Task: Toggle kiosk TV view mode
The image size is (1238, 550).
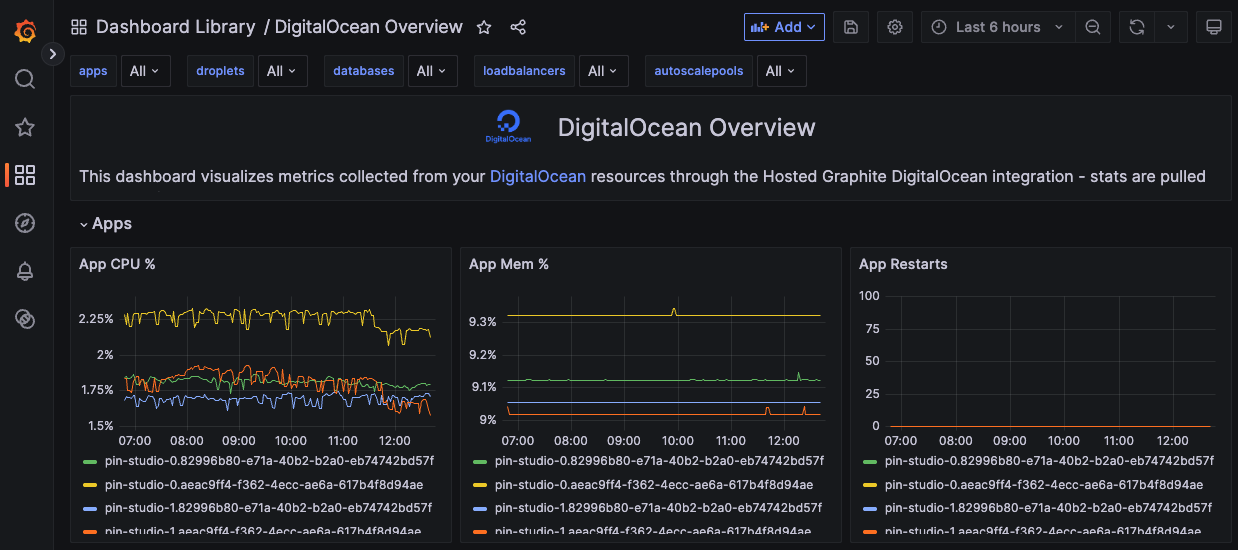Action: pyautogui.click(x=1214, y=27)
